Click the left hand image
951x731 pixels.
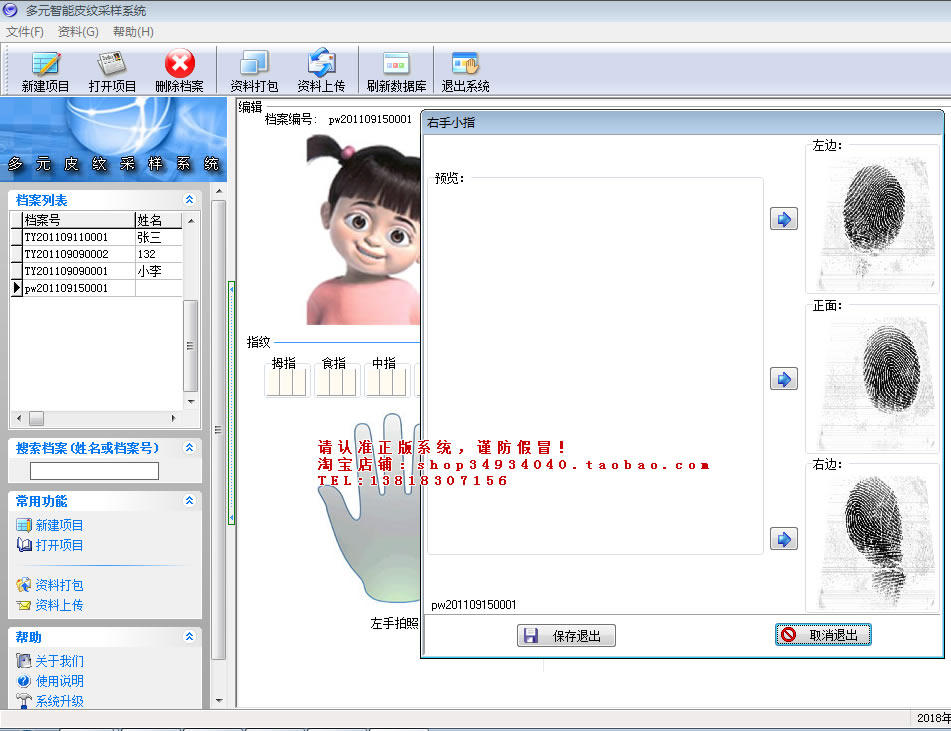(371, 510)
